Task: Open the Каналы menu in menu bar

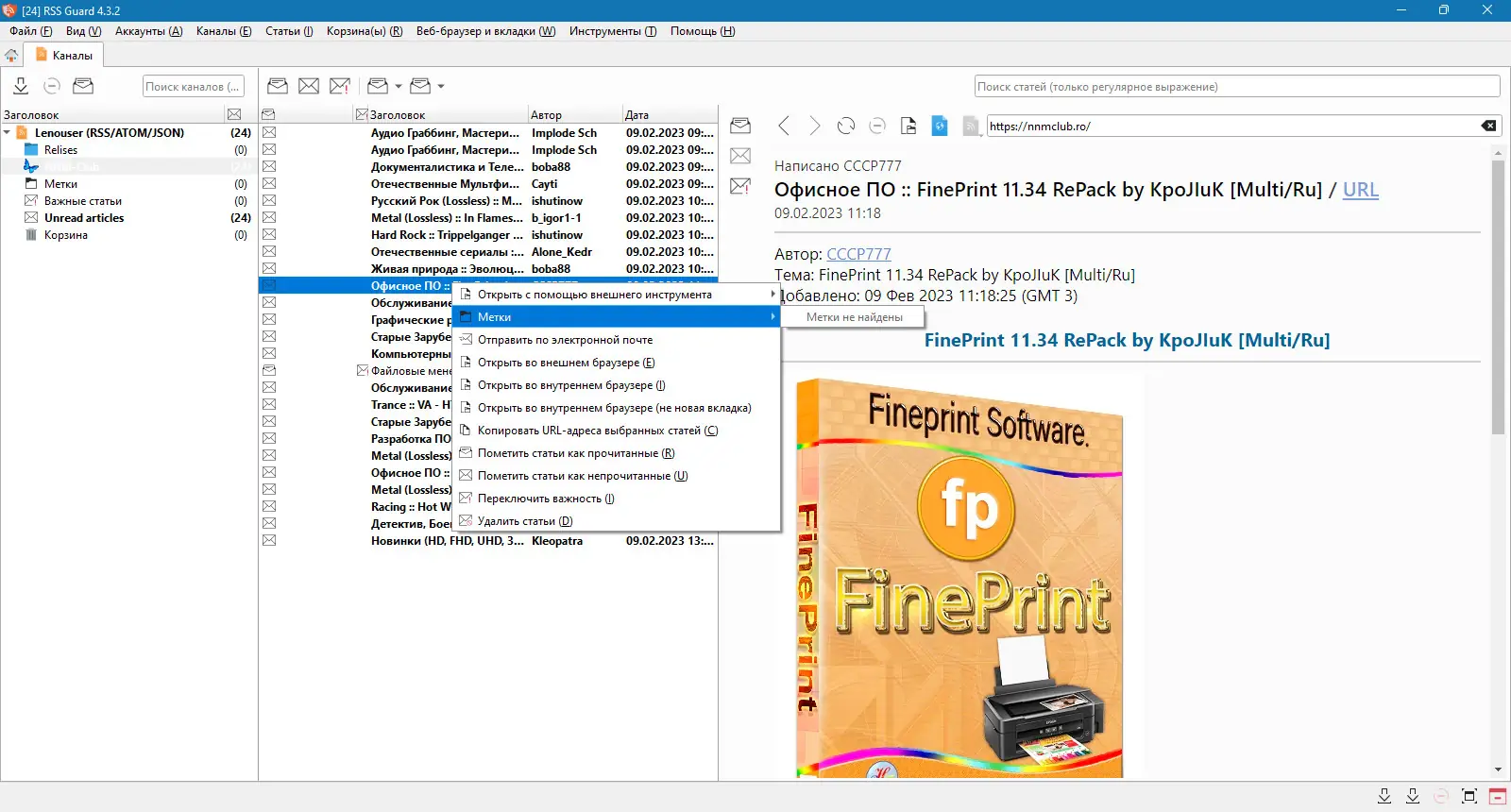Action: [x=224, y=31]
